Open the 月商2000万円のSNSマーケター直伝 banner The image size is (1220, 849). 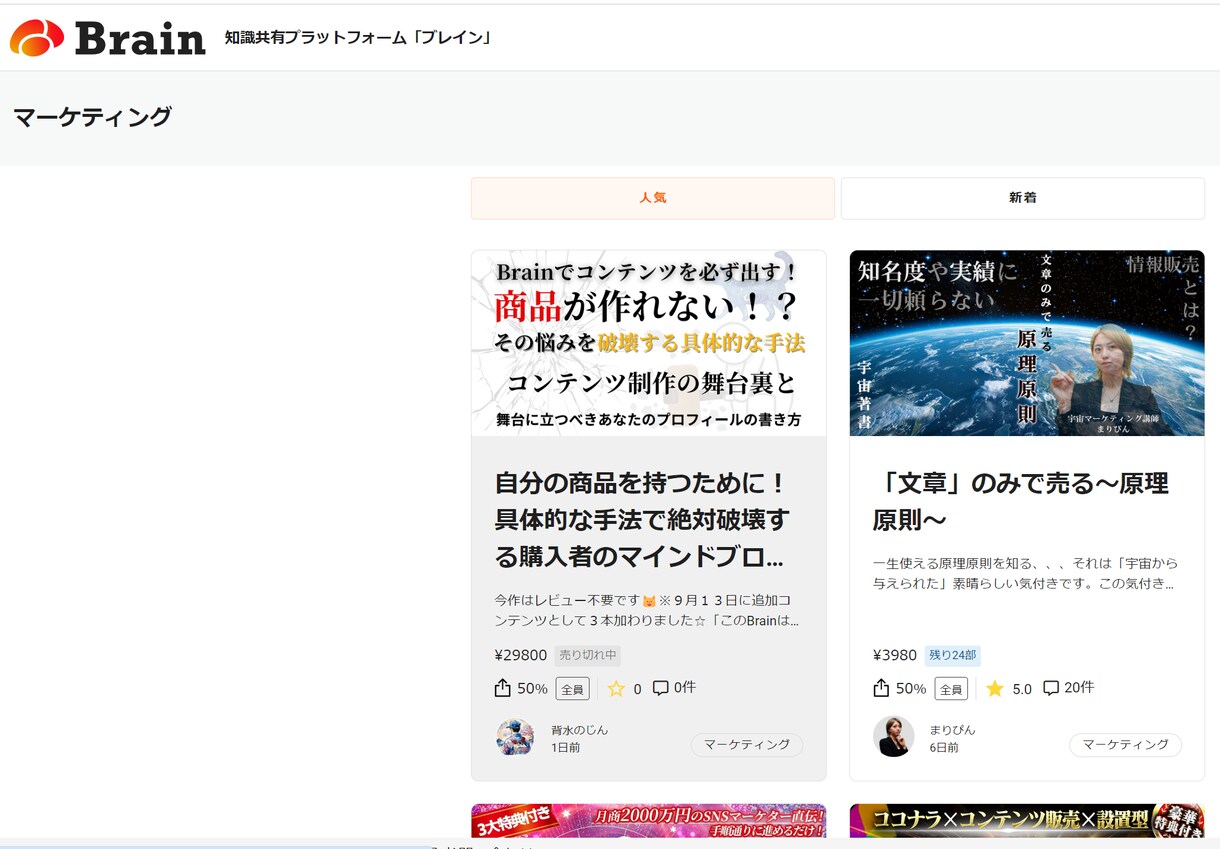pos(649,821)
